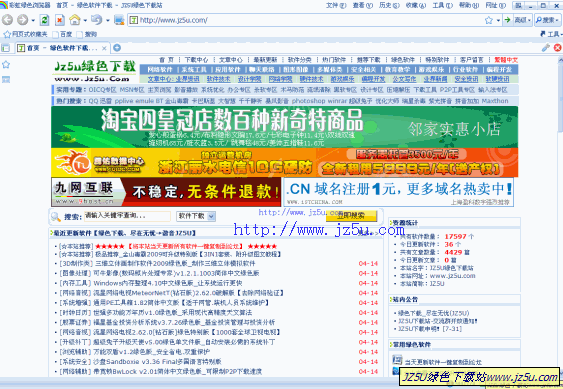Open the 查看 menu
The height and width of the screenshot is (389, 563).
363,5
